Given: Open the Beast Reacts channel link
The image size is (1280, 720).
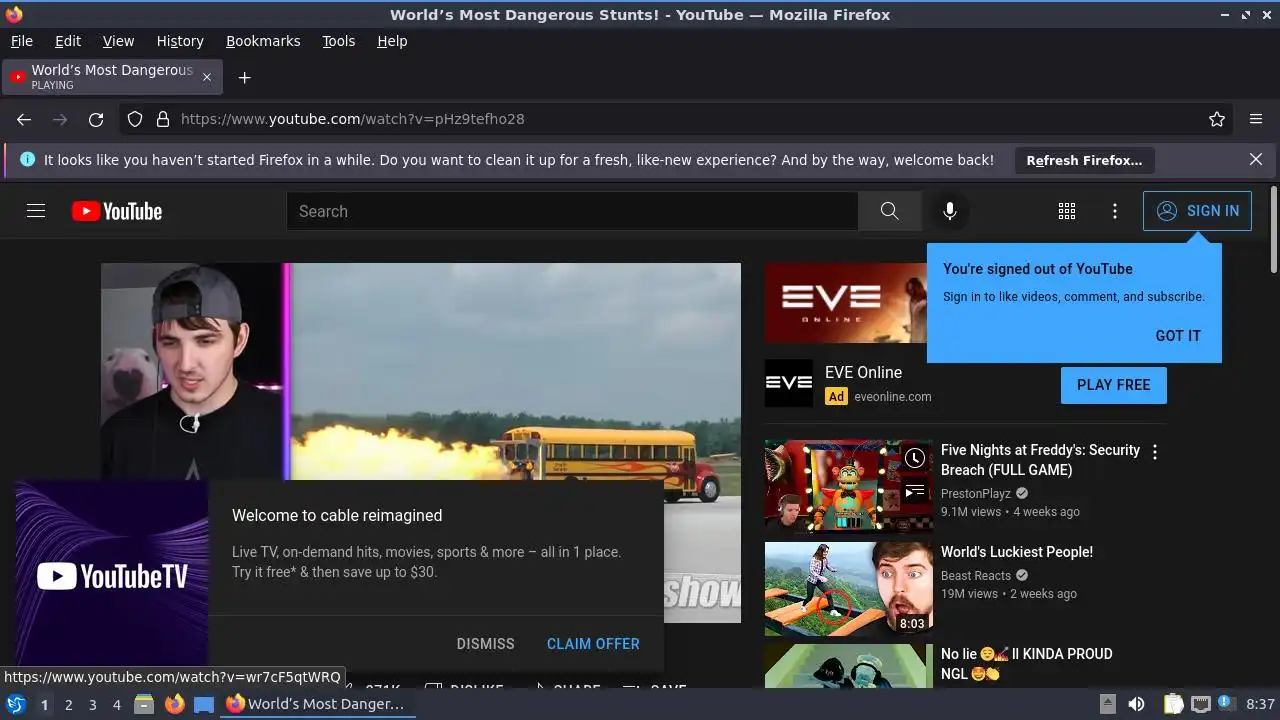Looking at the screenshot, I should [976, 576].
